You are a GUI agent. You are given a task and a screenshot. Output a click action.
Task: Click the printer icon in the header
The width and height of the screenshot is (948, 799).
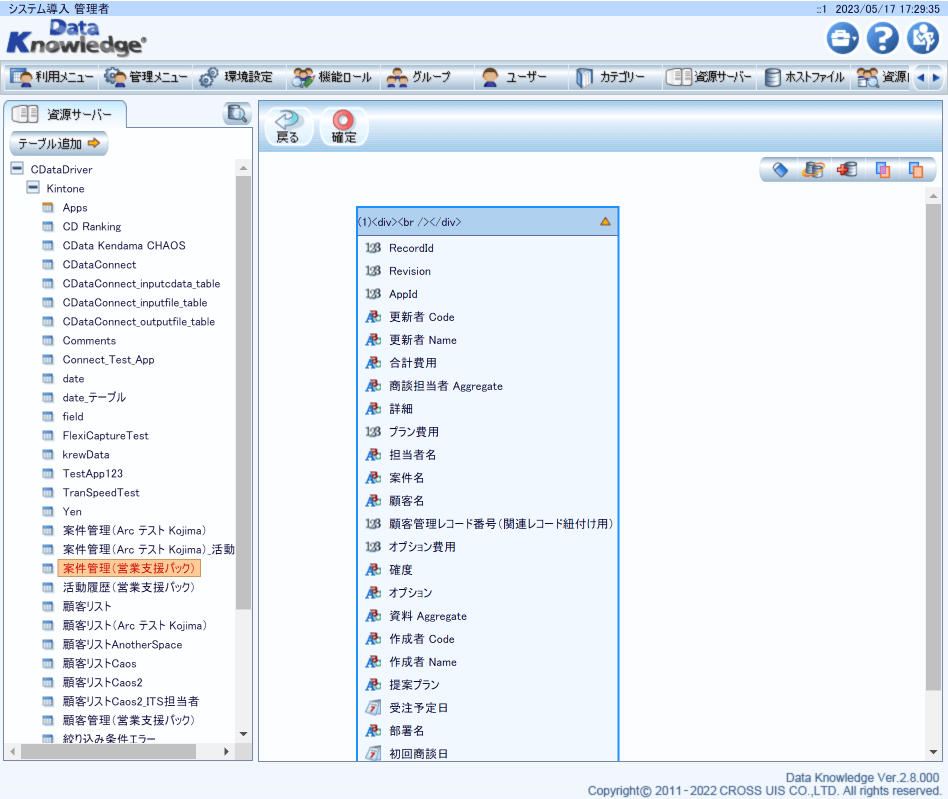(x=842, y=39)
